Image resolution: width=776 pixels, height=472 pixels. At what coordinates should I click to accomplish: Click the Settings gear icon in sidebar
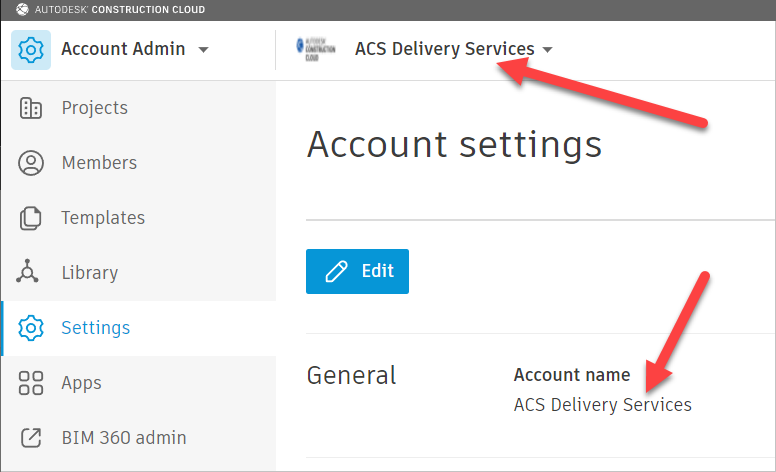[31, 328]
